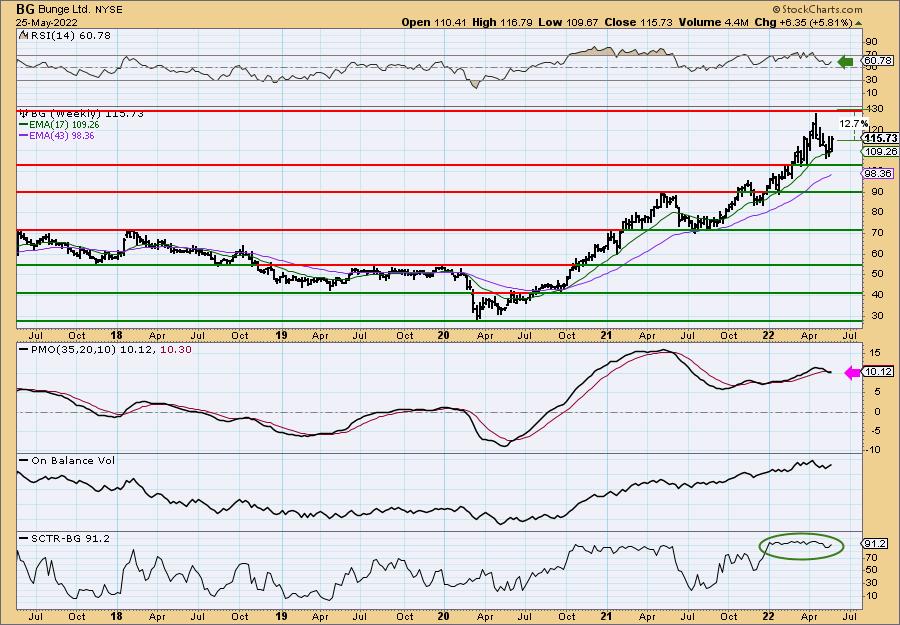Click the Chg +6.35 (+5.81%) value
Viewport: 900px width, 625px height.
point(804,22)
